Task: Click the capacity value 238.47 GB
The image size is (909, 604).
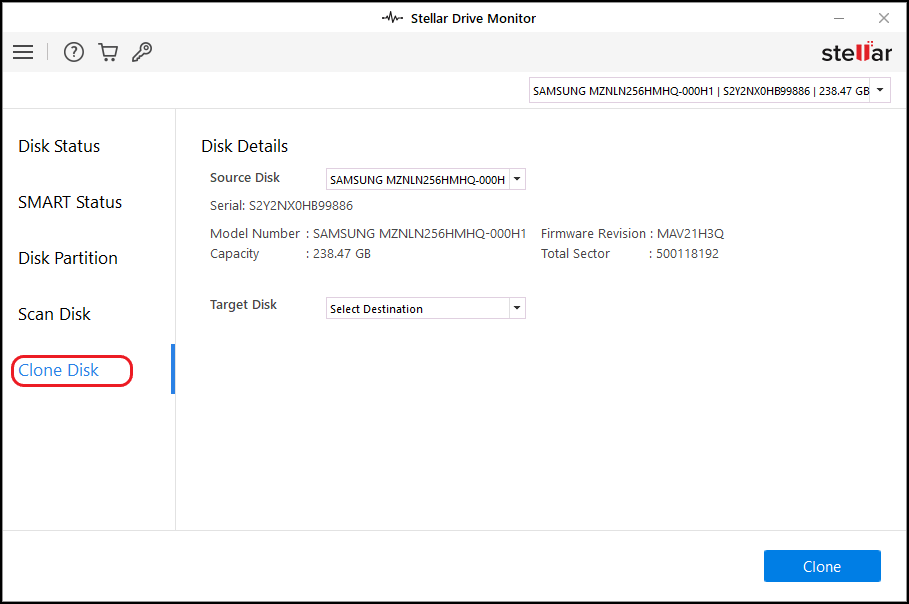Action: (342, 254)
